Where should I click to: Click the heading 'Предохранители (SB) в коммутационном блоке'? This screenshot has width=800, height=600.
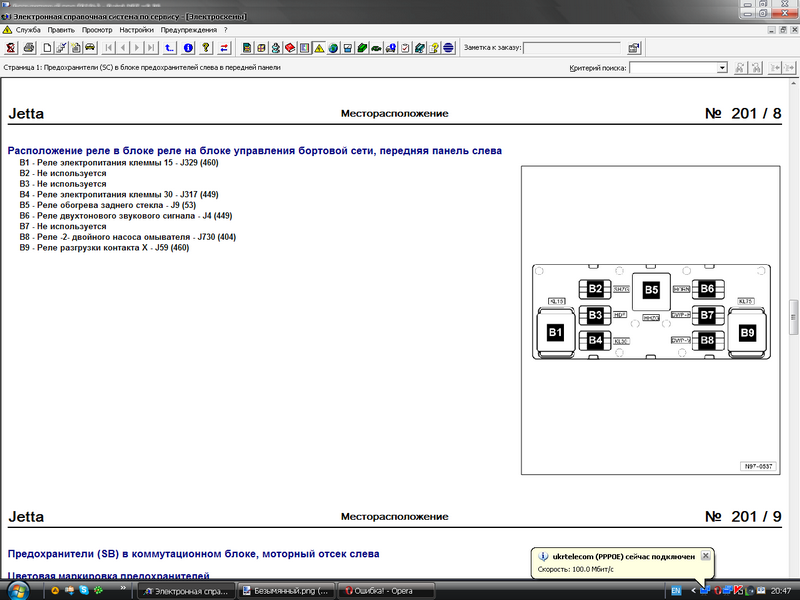[x=193, y=554]
